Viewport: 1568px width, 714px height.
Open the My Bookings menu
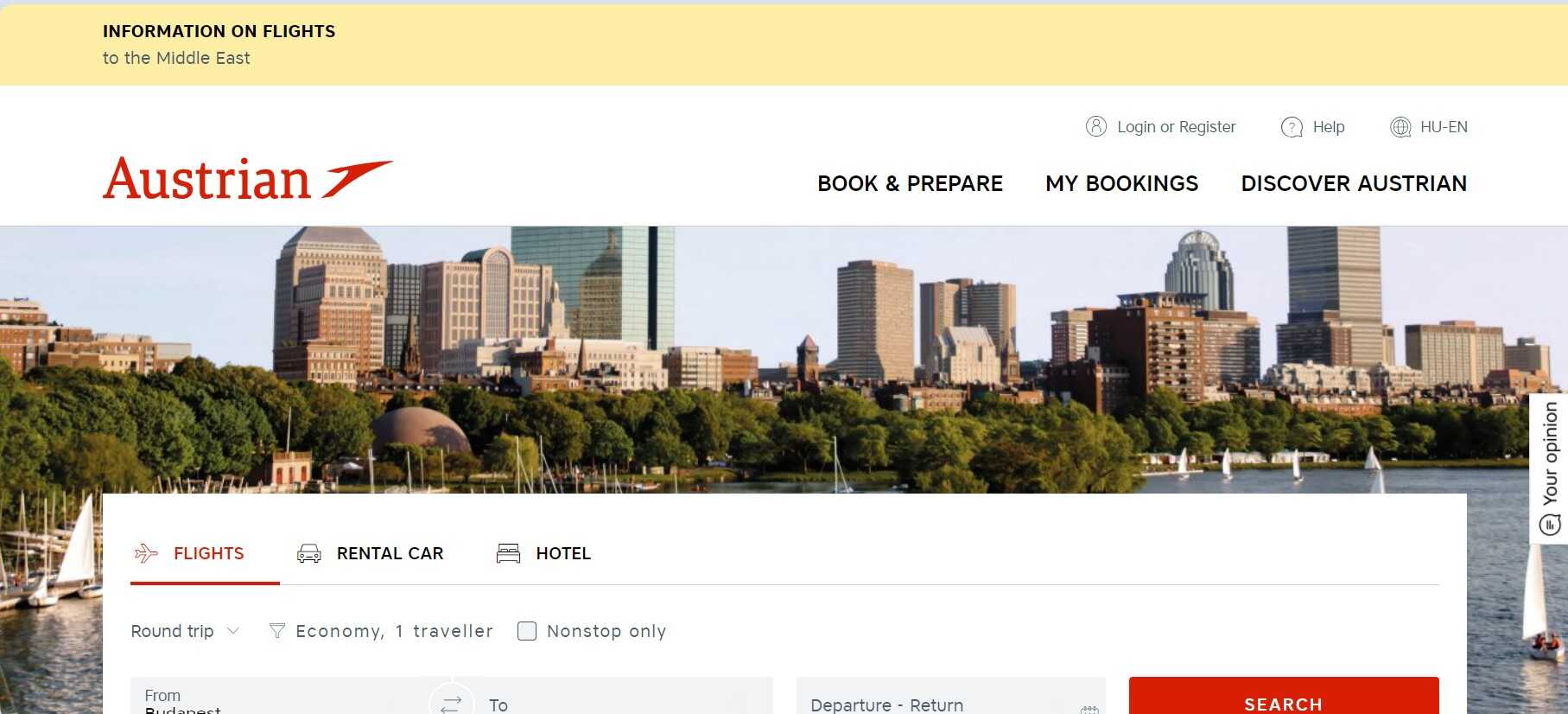coord(1121,183)
